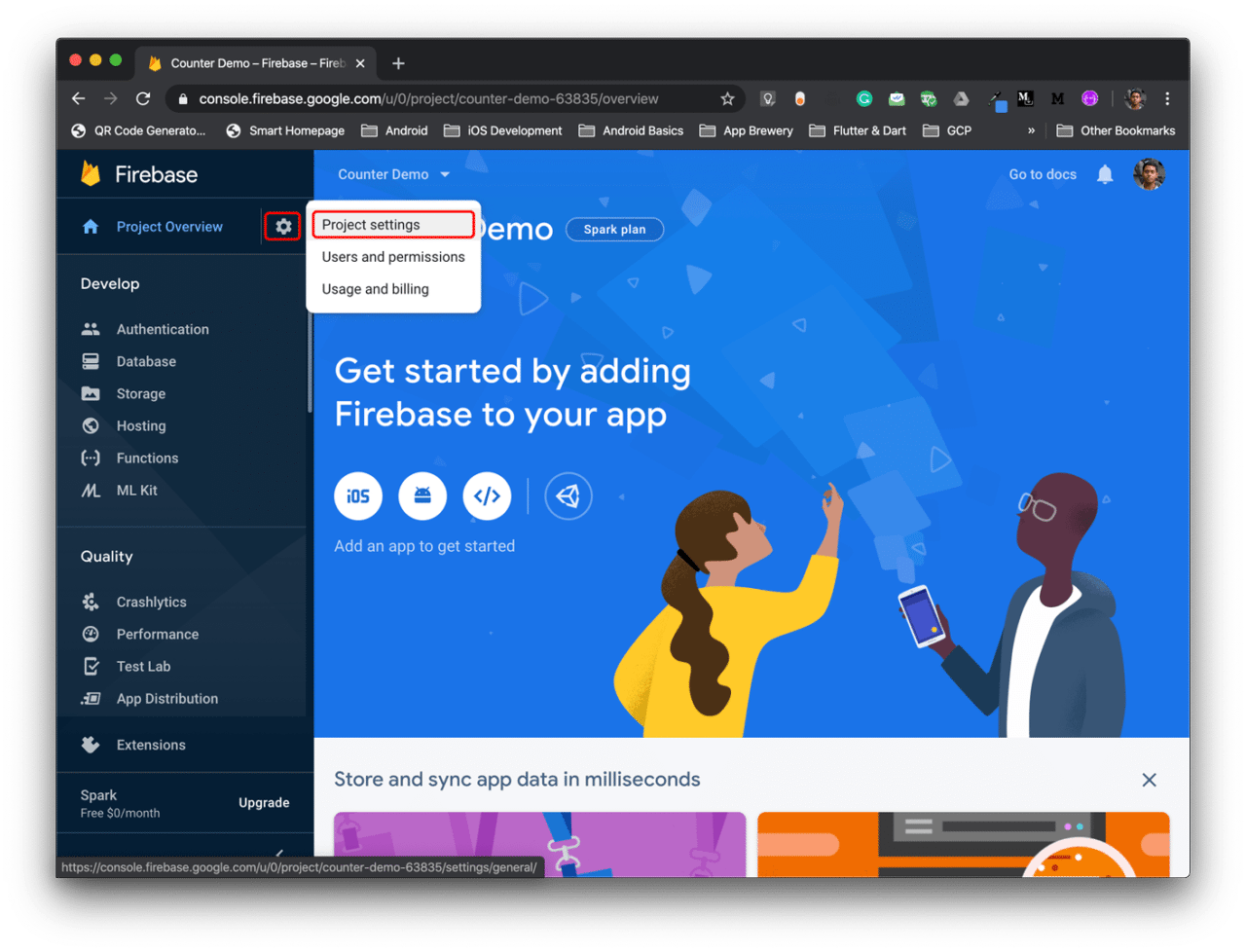1246x952 pixels.
Task: Open the Medium M extension icon
Action: 1057,98
